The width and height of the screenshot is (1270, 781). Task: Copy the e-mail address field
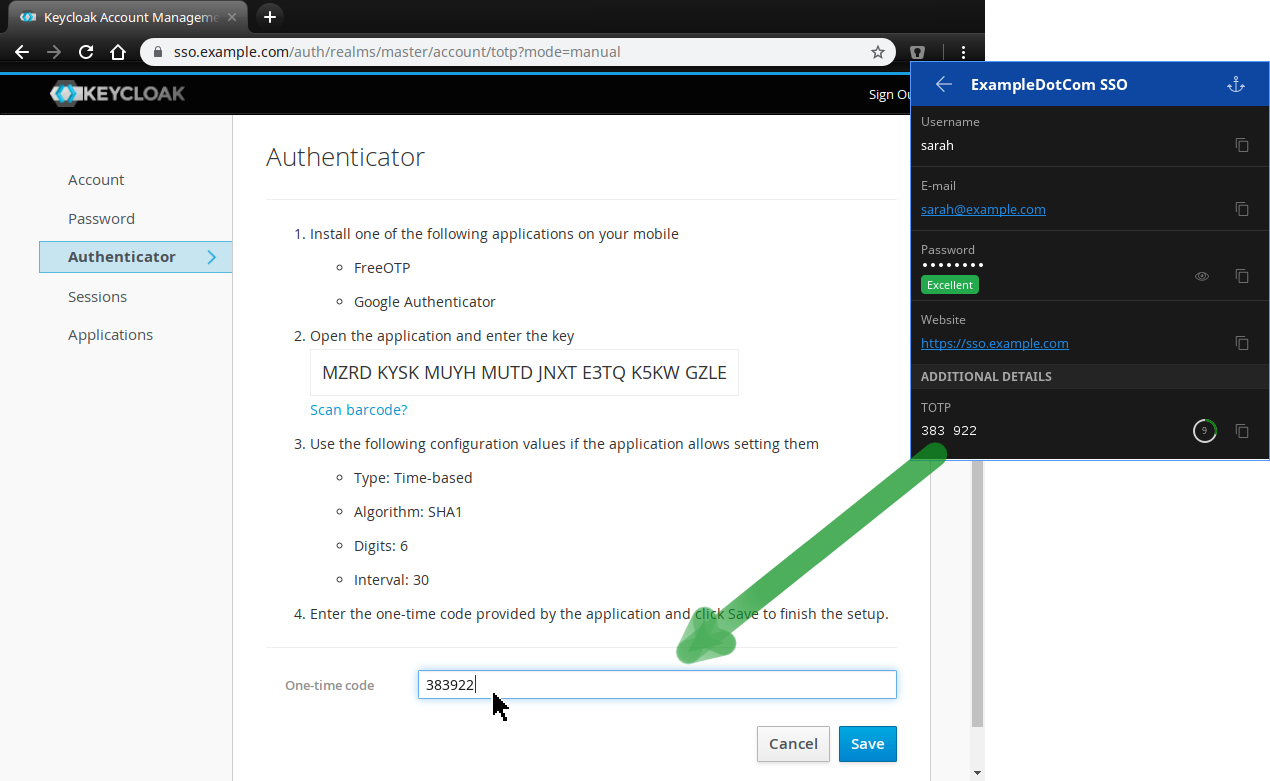tap(1242, 209)
